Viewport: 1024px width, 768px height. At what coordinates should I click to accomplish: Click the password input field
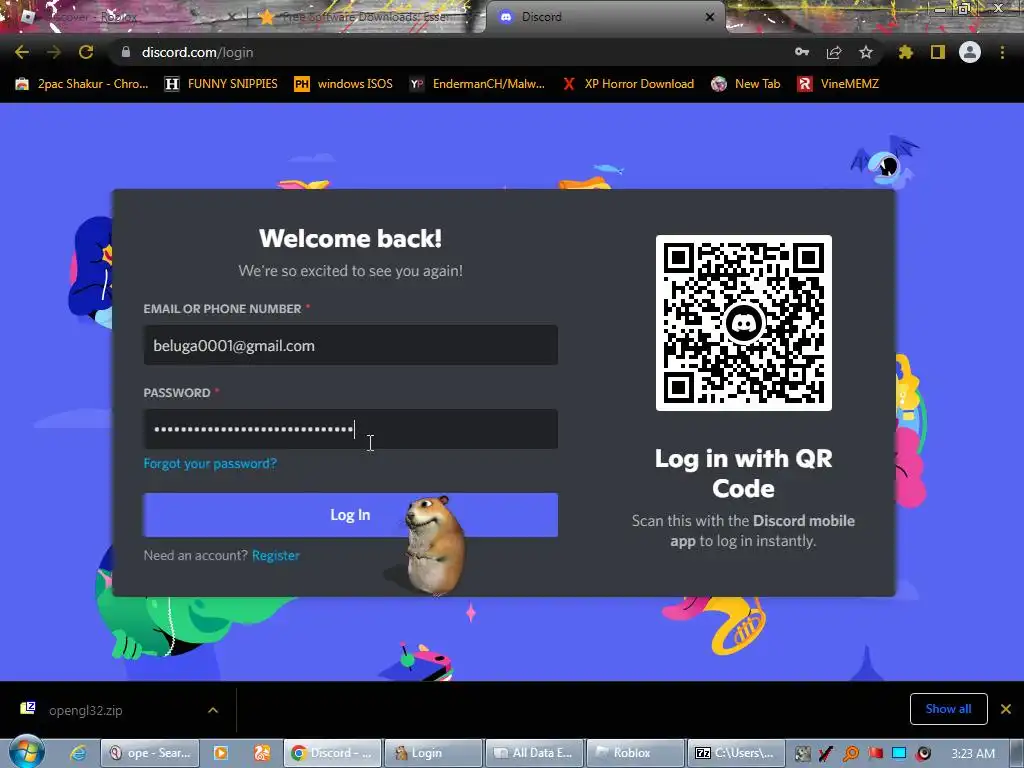[x=351, y=429]
